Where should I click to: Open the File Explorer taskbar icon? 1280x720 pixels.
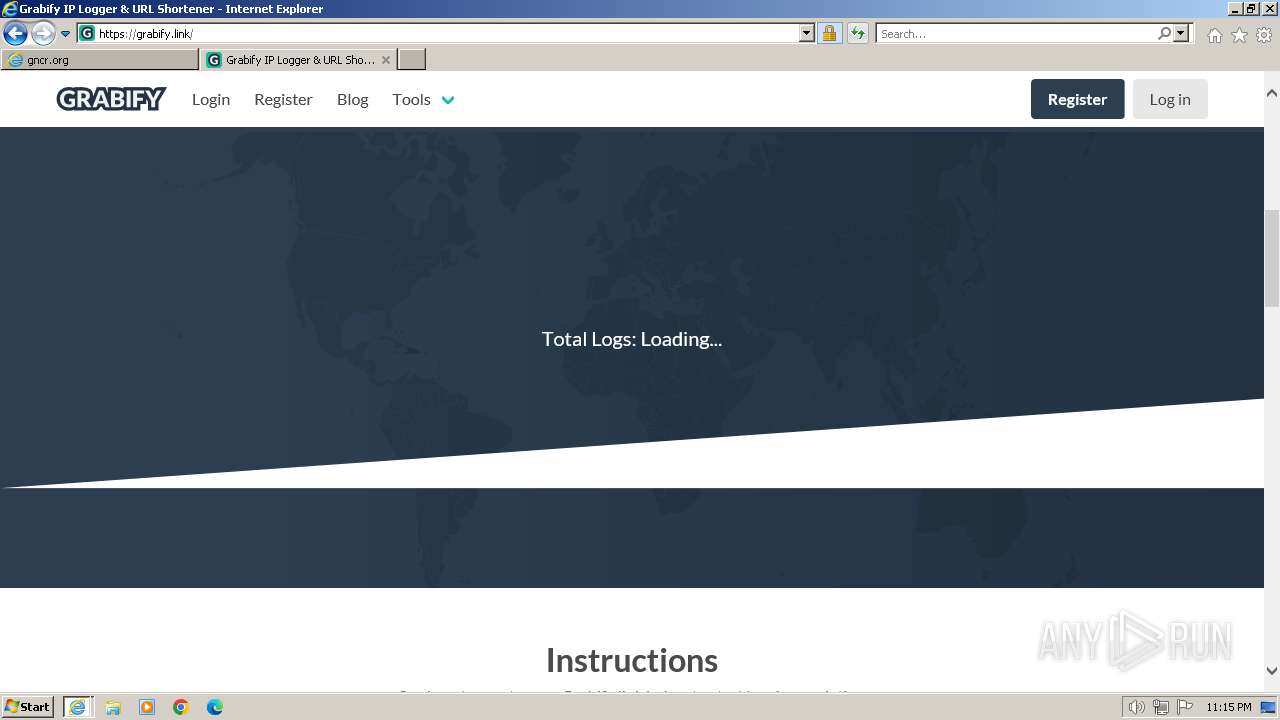[113, 707]
